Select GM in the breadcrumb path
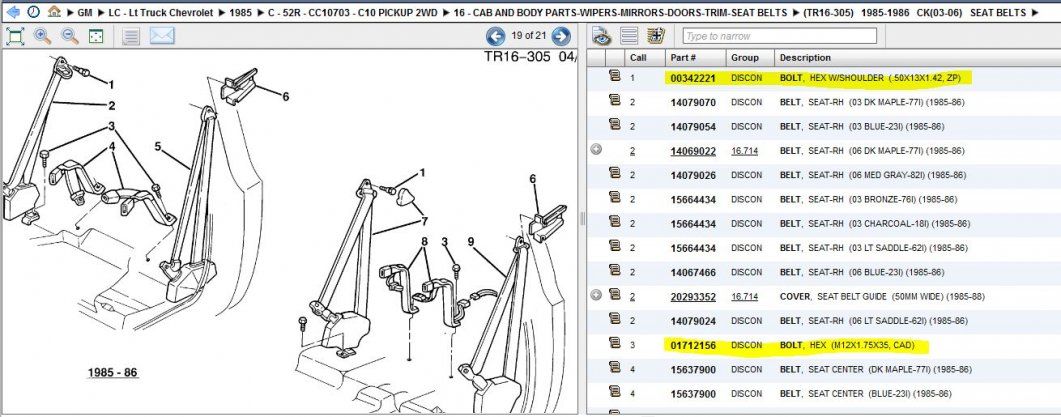 (x=85, y=13)
